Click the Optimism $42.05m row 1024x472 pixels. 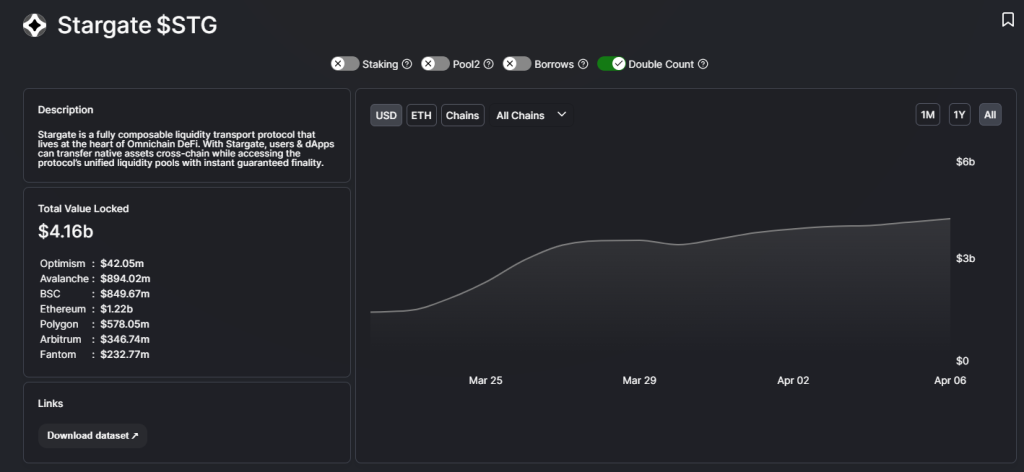92,264
